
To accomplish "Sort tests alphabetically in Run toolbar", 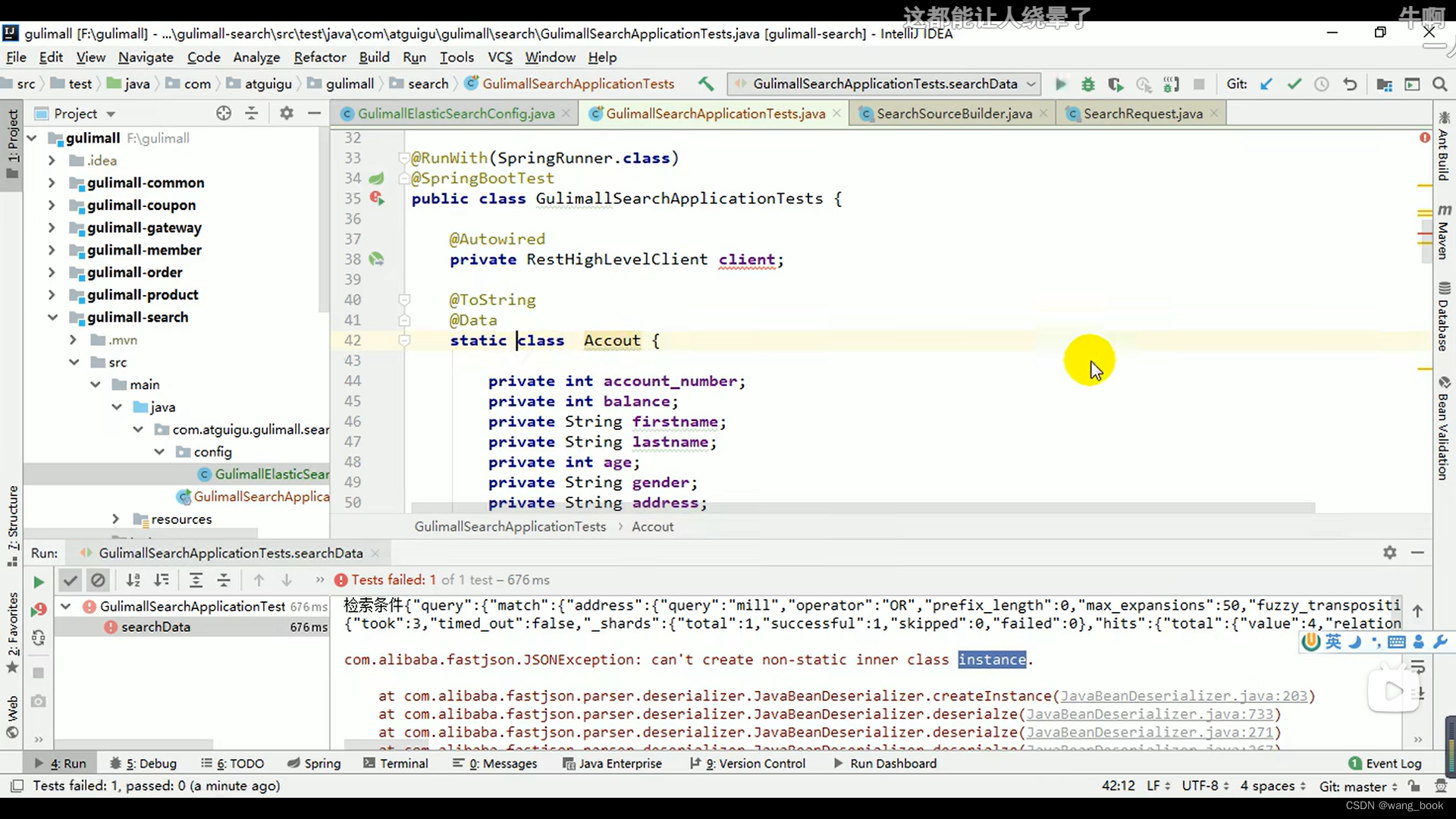I will click(133, 580).
